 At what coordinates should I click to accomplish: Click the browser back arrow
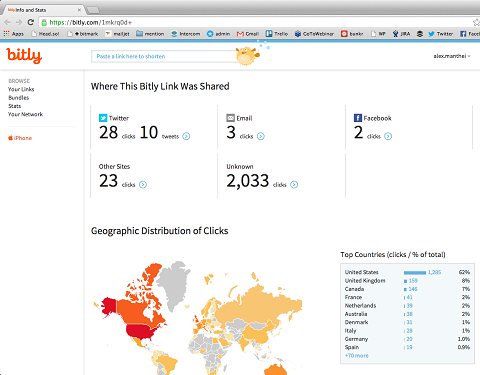(7, 22)
